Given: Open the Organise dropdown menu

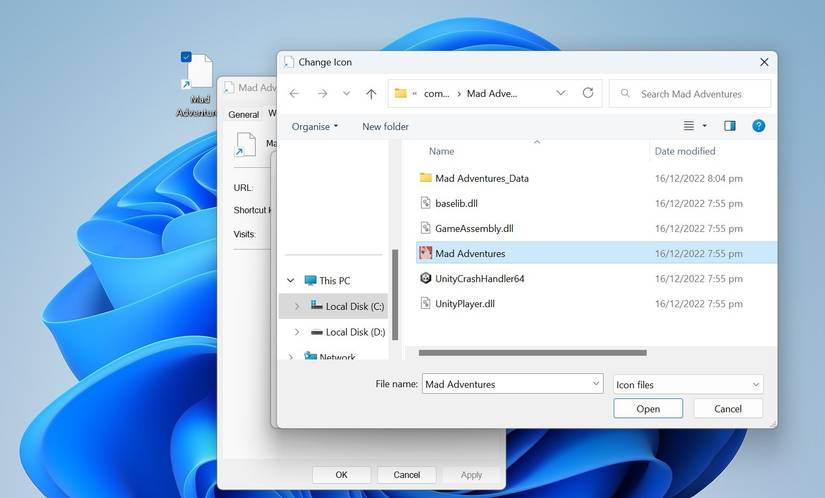Looking at the screenshot, I should pos(314,126).
